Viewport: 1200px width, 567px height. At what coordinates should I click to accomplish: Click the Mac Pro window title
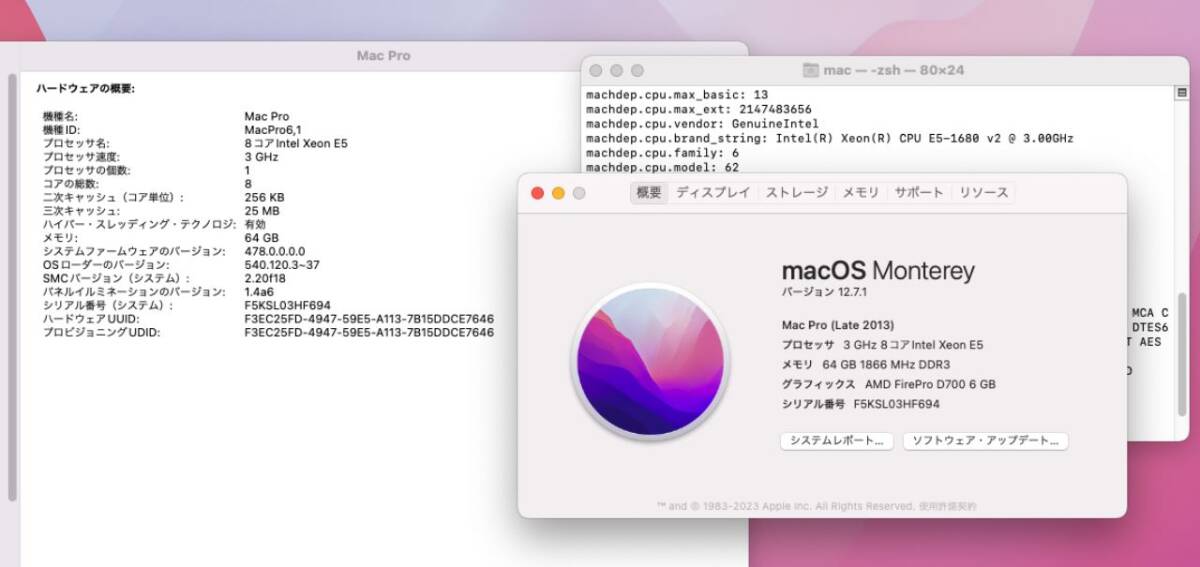point(384,56)
